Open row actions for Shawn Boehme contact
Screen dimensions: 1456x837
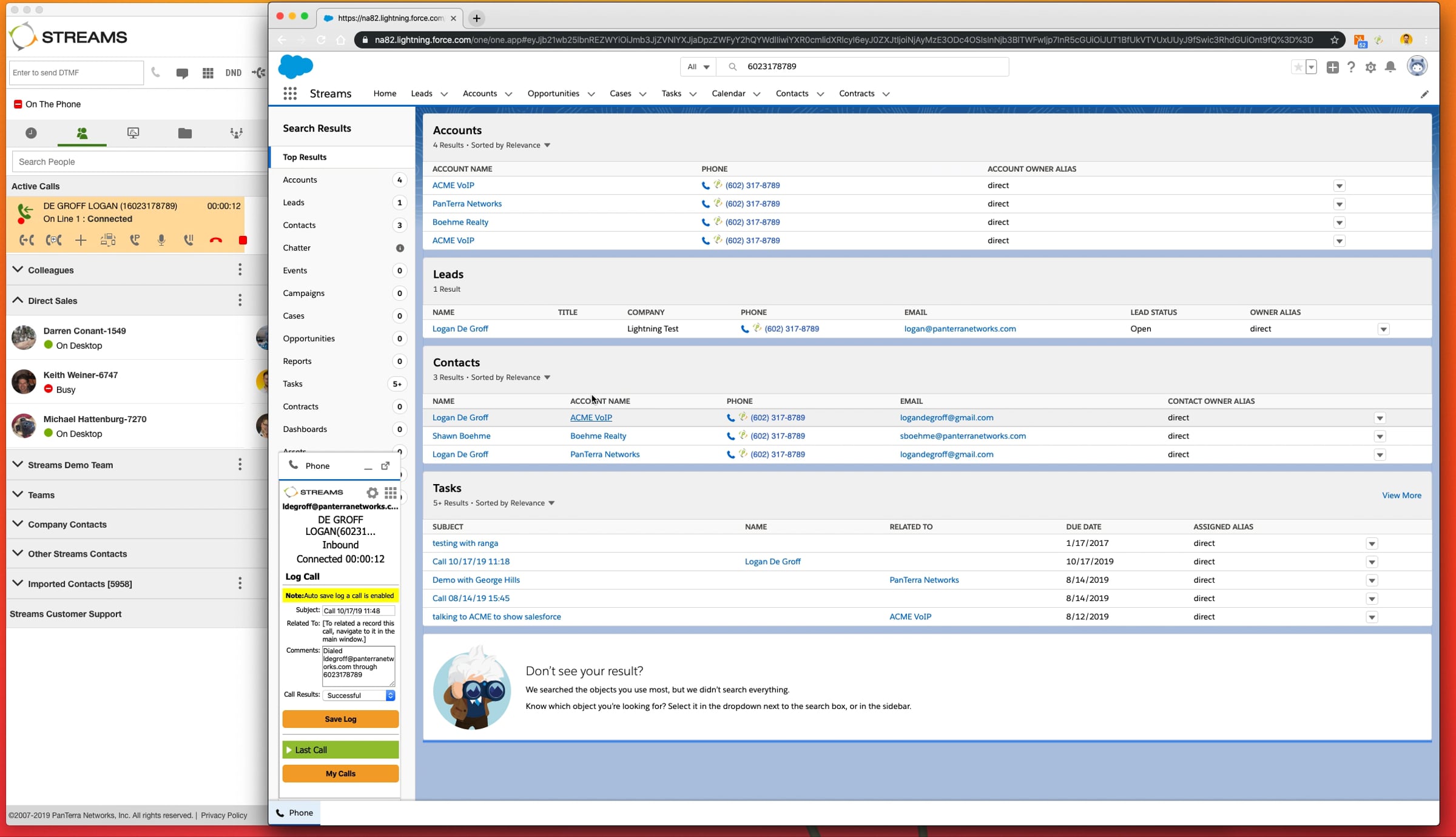click(x=1380, y=437)
